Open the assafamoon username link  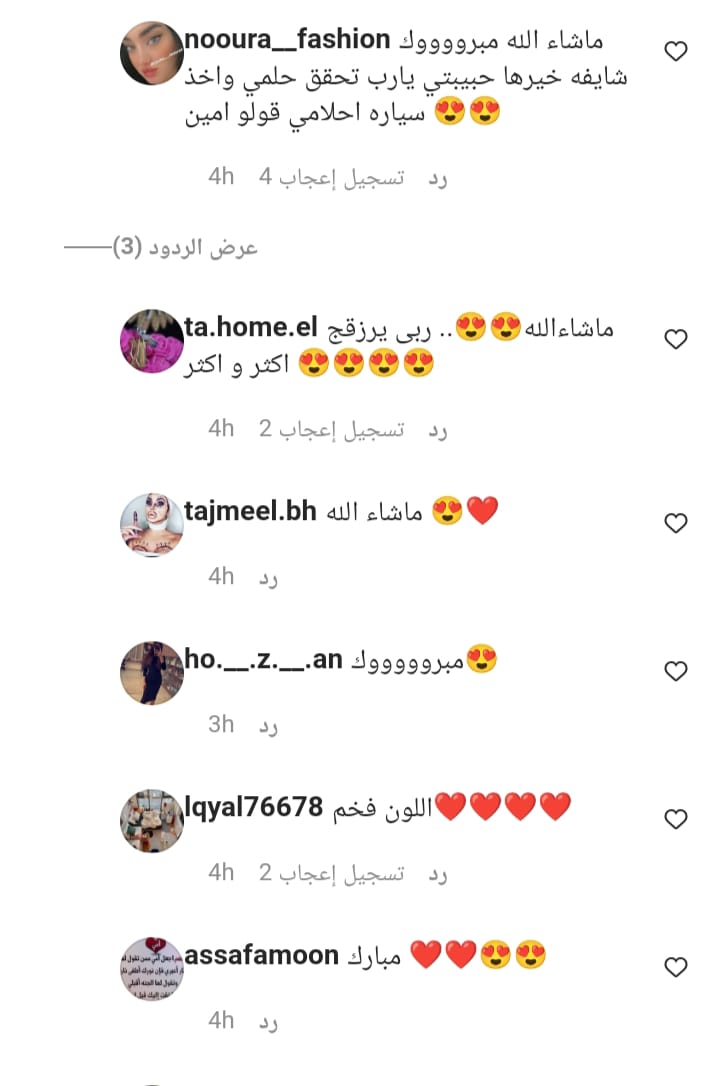coord(262,955)
